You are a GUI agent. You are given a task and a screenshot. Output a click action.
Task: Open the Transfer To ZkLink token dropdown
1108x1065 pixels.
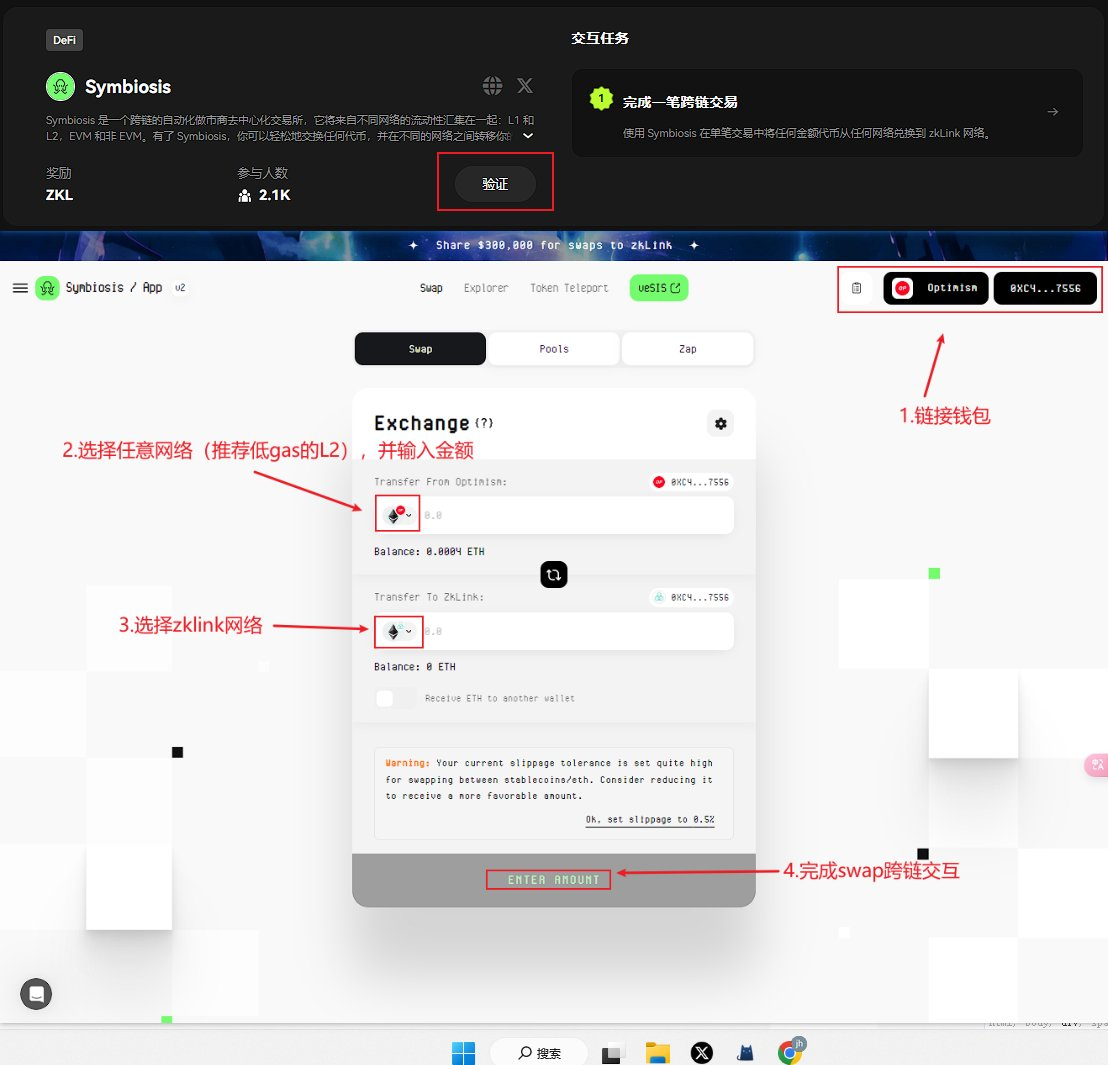[399, 631]
